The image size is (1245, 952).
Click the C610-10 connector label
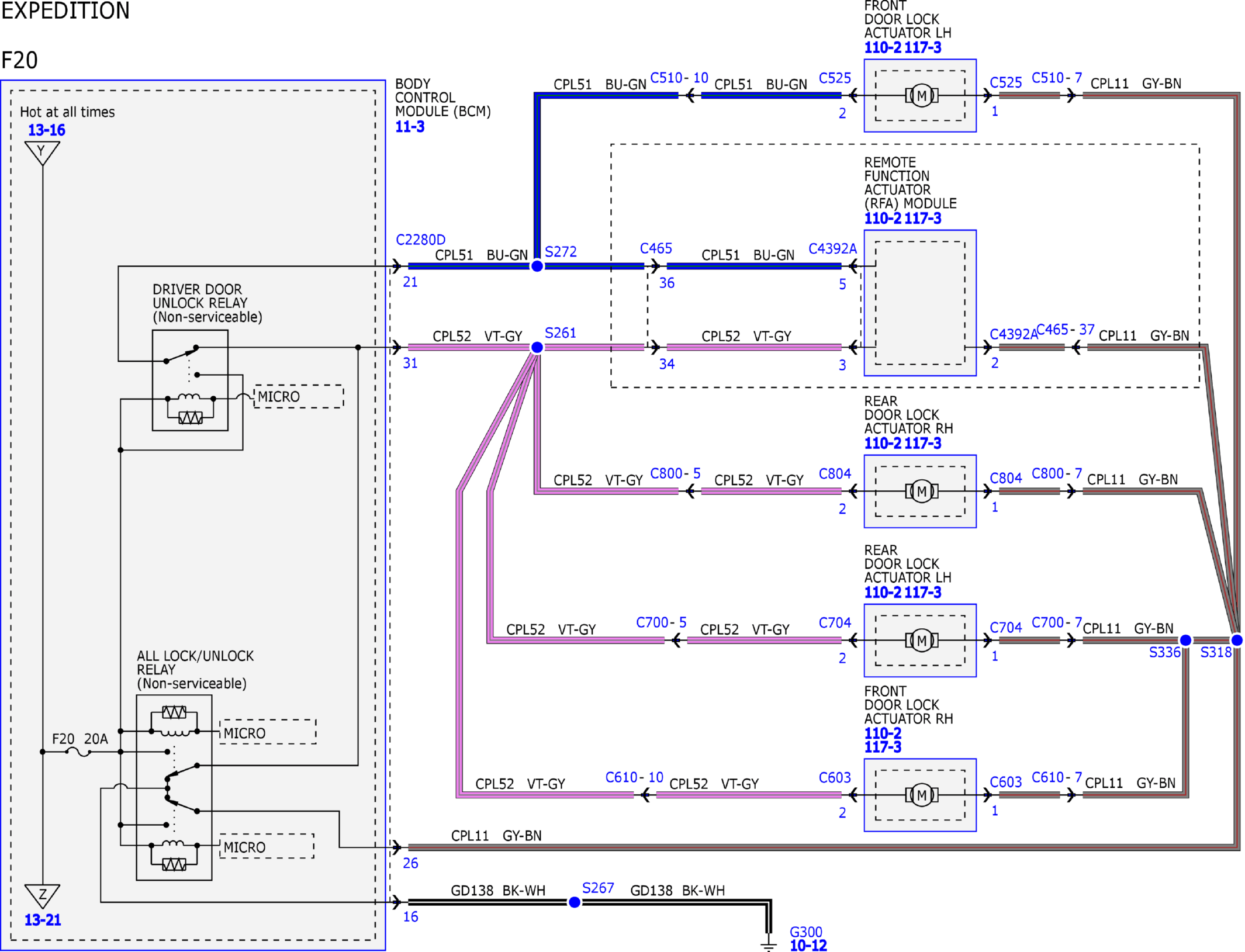tap(634, 778)
